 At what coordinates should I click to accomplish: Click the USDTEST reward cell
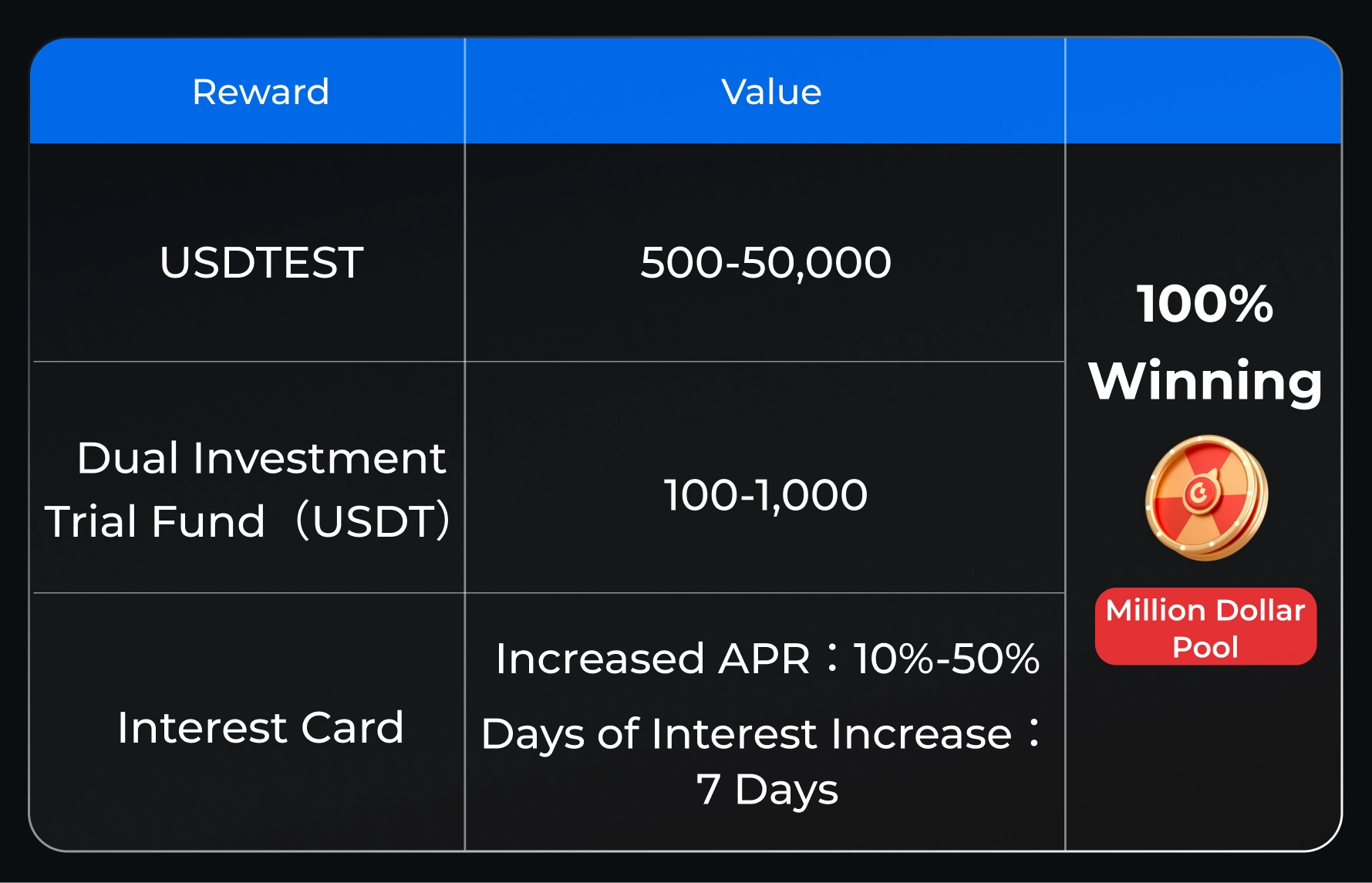tap(261, 262)
